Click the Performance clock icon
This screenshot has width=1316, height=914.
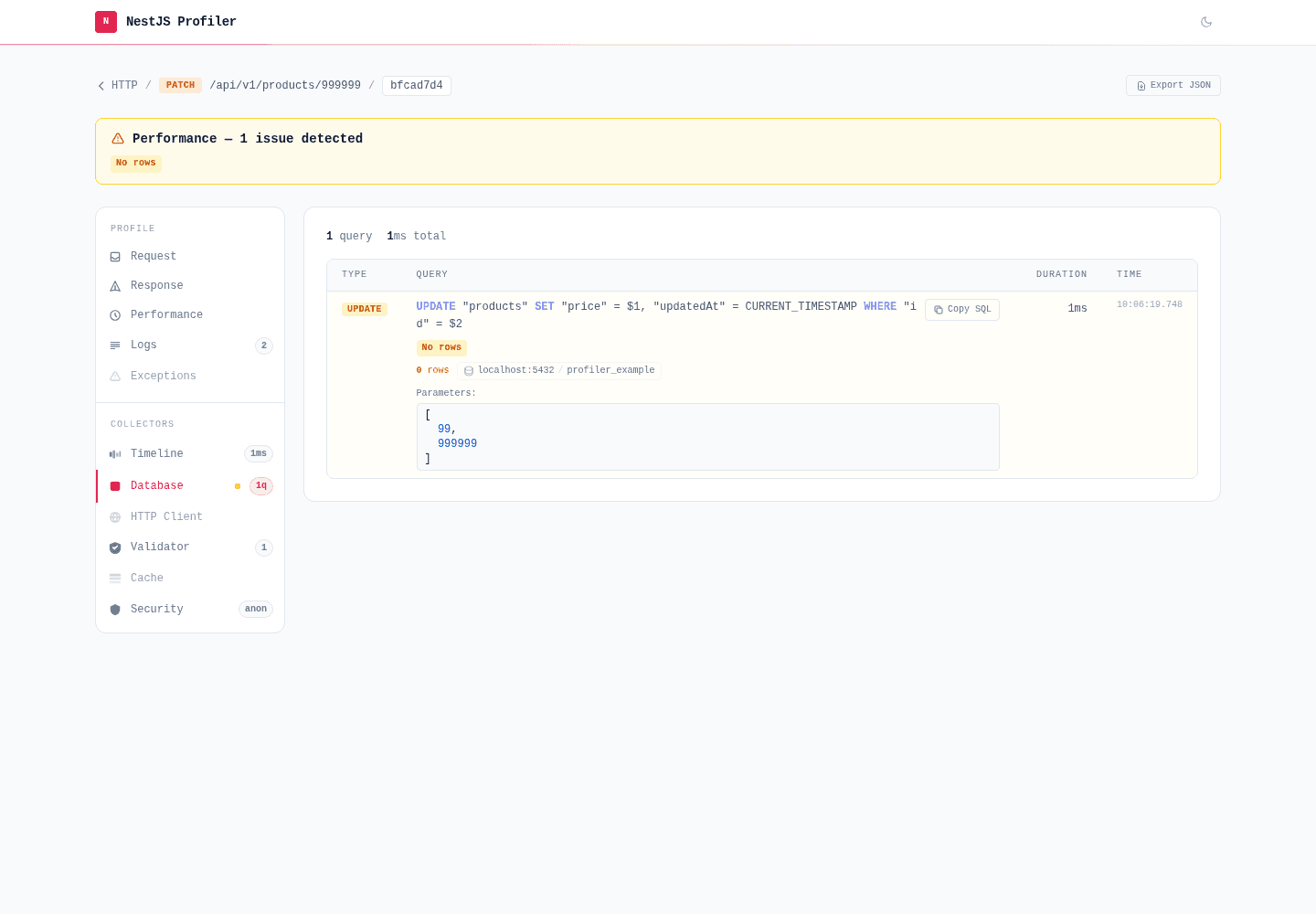[x=115, y=315]
